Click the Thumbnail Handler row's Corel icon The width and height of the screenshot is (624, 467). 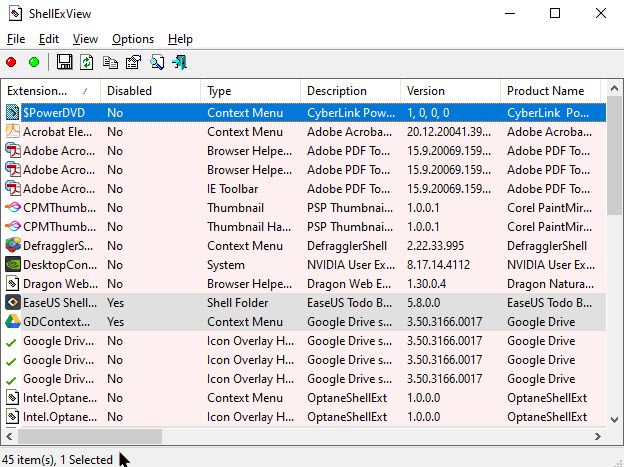[13, 227]
